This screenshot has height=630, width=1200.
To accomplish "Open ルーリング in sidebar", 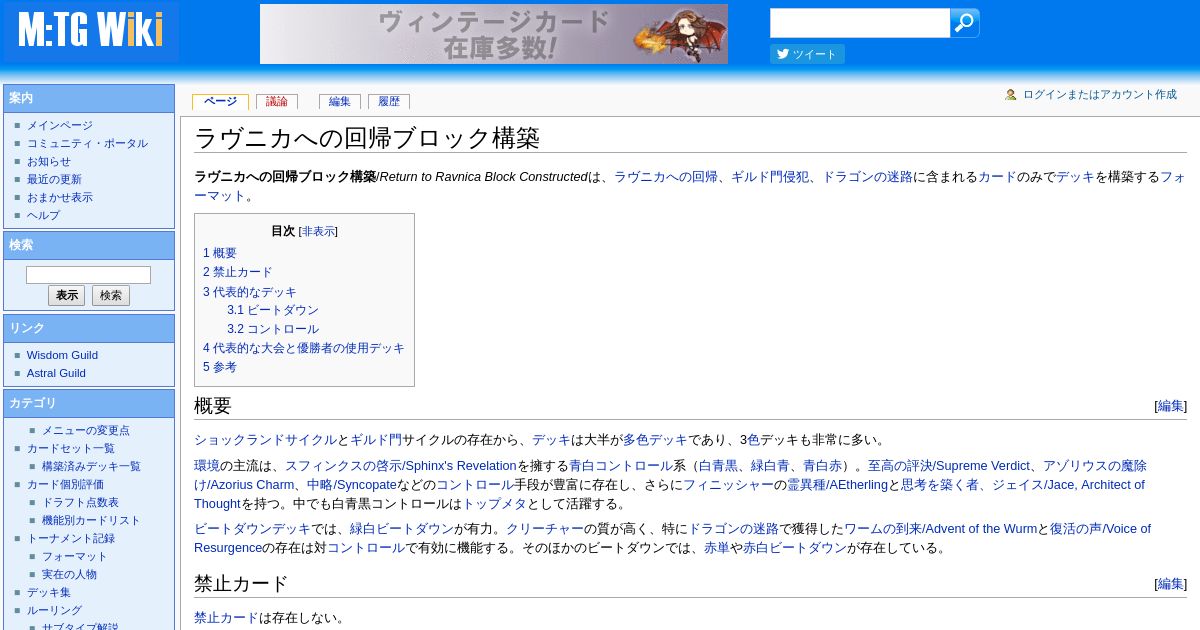I will click(54, 611).
